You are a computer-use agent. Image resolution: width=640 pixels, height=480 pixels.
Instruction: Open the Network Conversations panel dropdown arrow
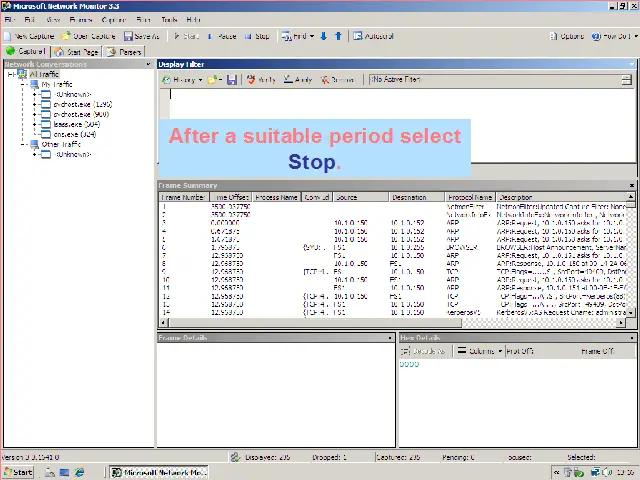coord(148,64)
